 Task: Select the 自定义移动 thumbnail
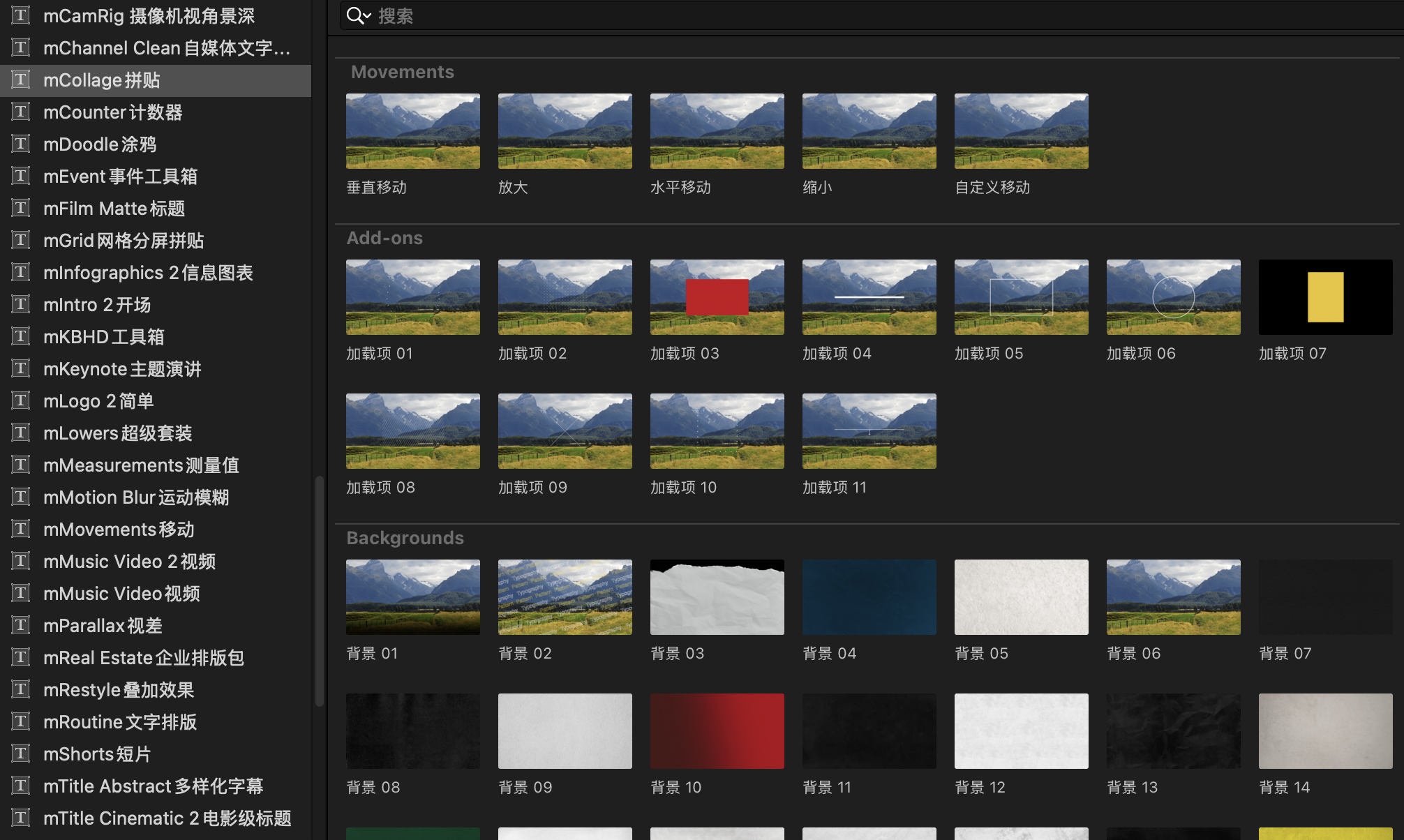[x=1022, y=131]
